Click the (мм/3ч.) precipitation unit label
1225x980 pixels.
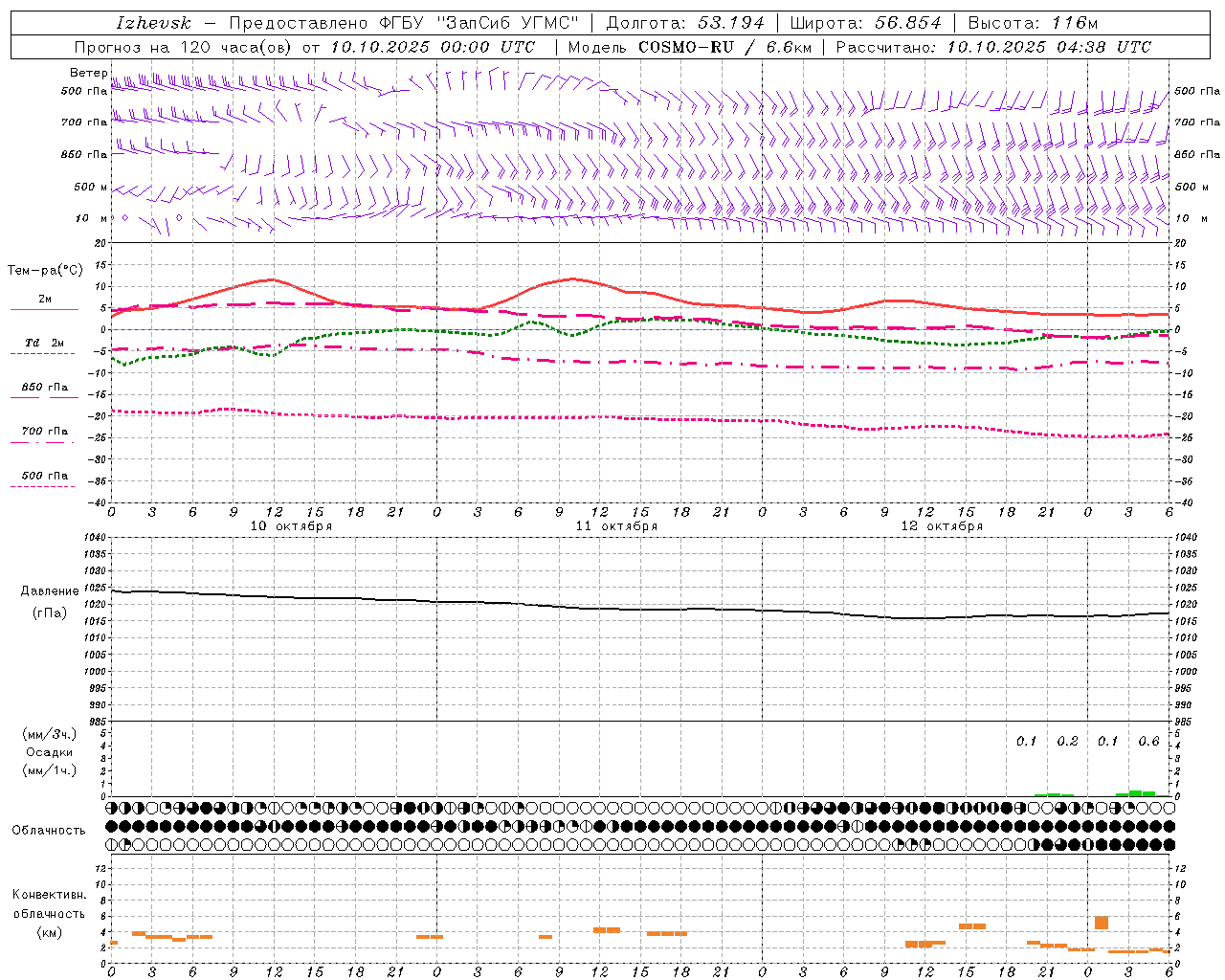[x=50, y=734]
